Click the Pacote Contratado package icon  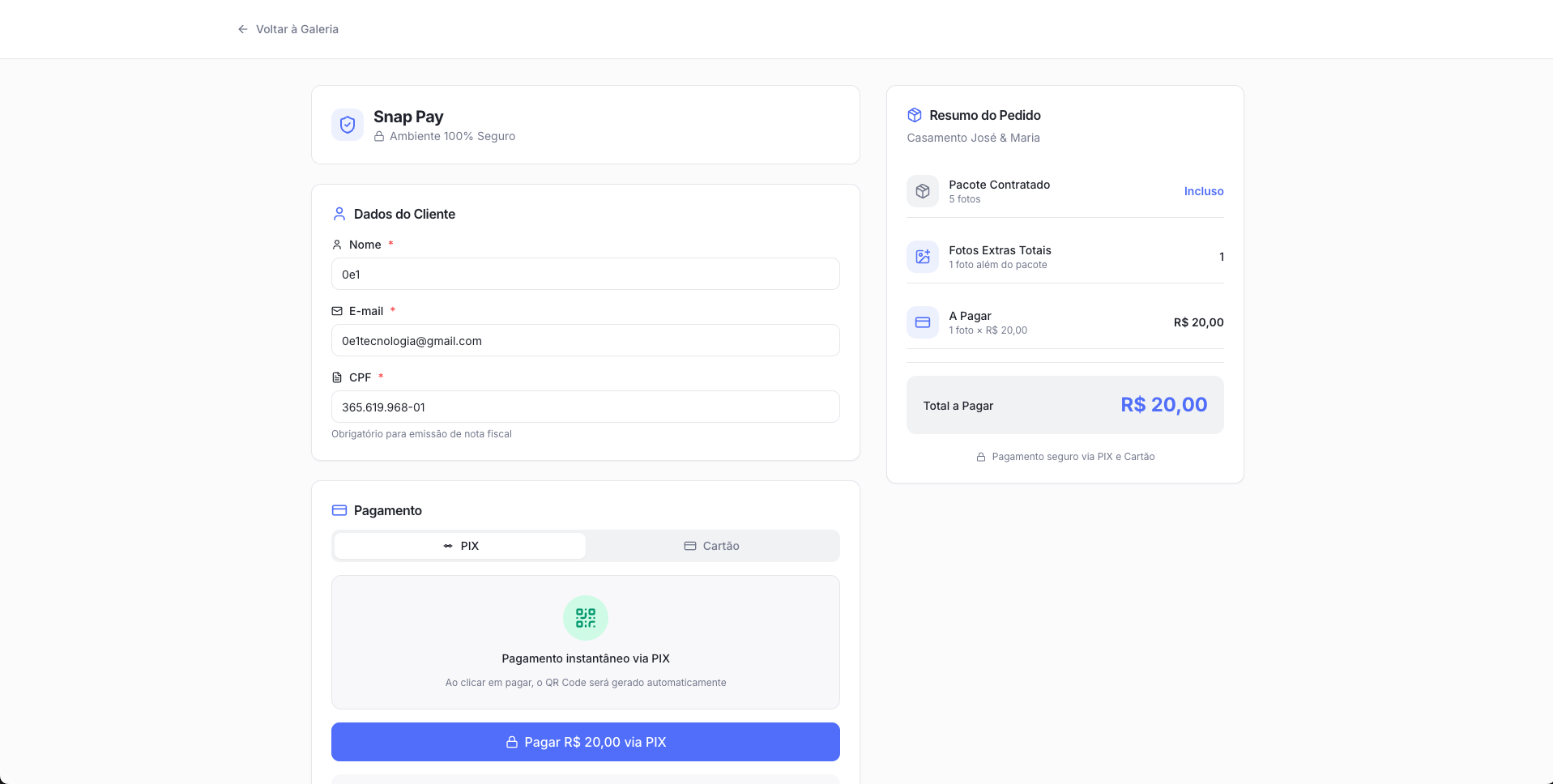923,191
